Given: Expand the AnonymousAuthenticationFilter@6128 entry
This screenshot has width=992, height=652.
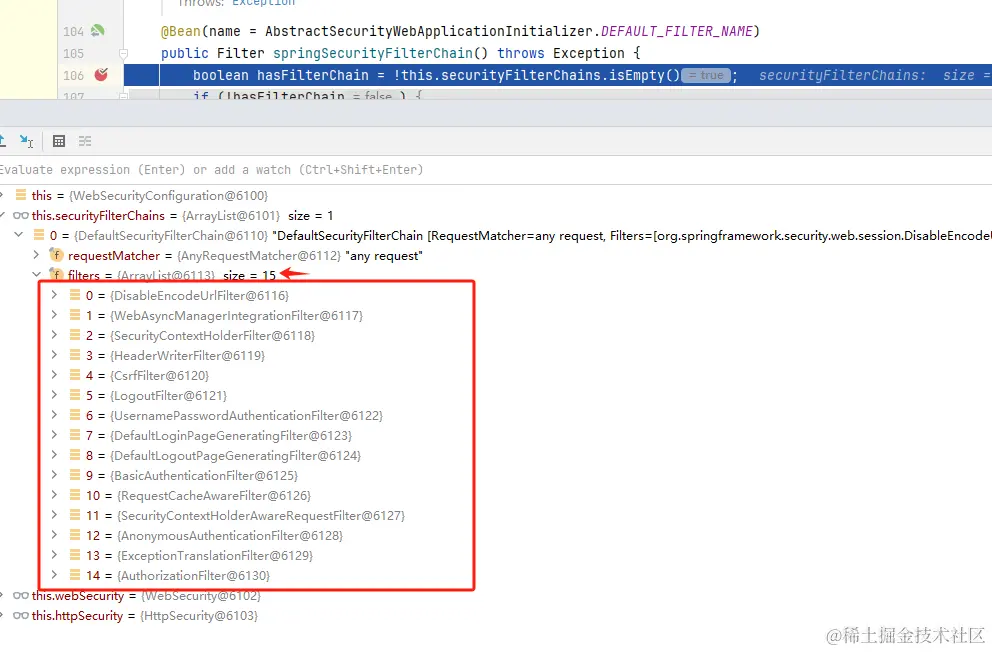Looking at the screenshot, I should pos(54,535).
